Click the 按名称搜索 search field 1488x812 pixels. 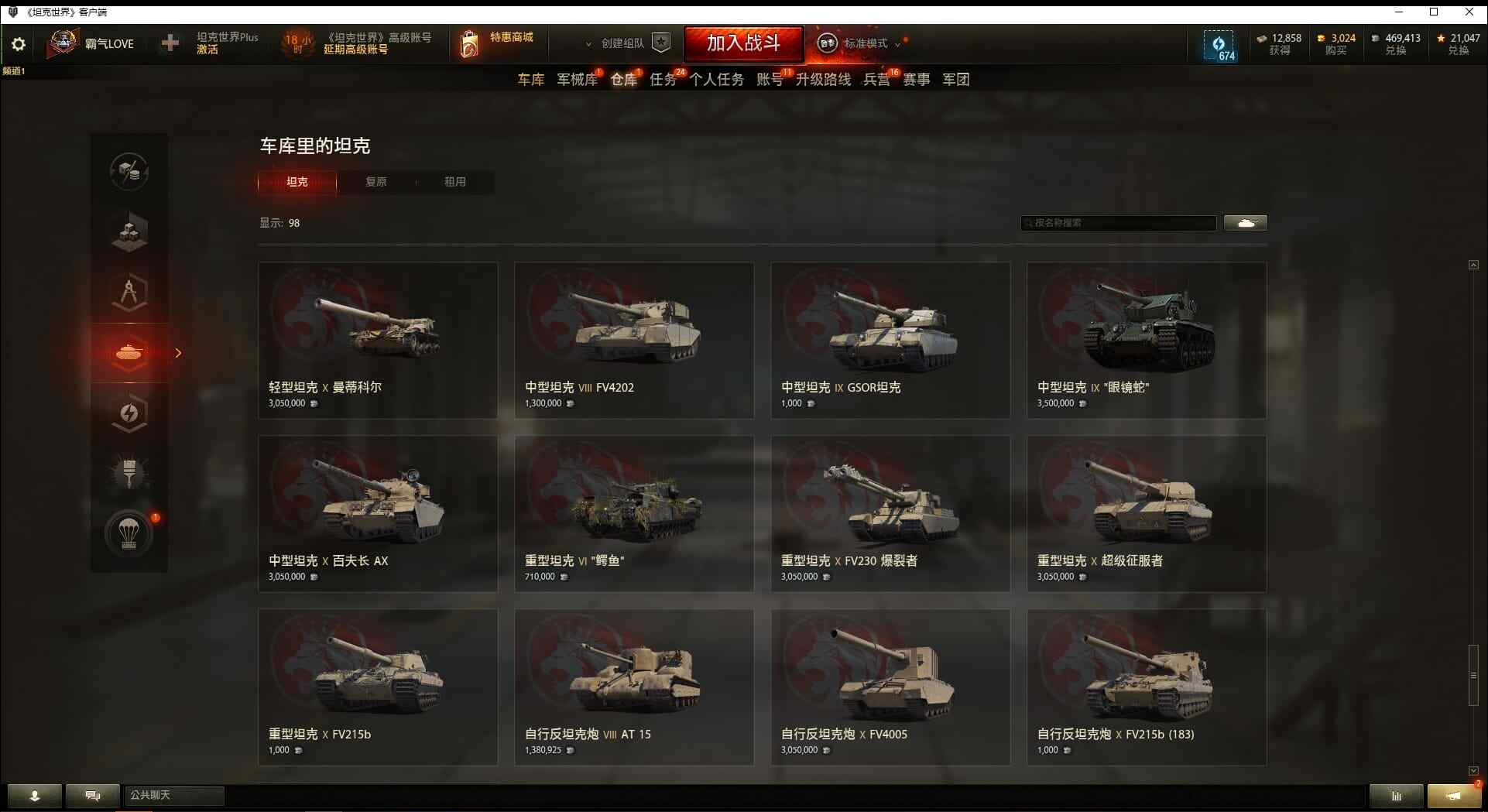tap(1119, 223)
